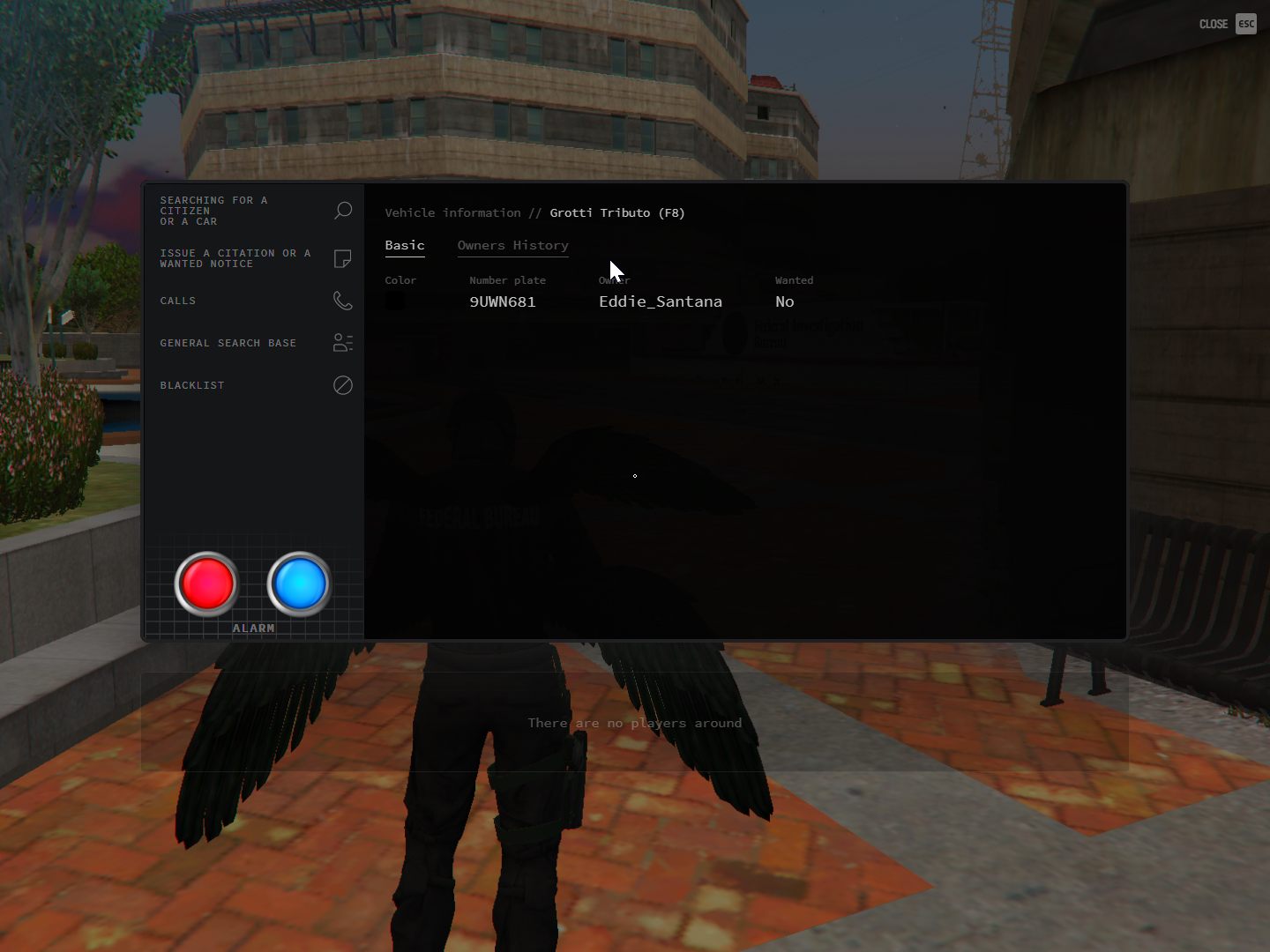1270x952 pixels.
Task: Click the Color column label
Action: (x=400, y=280)
